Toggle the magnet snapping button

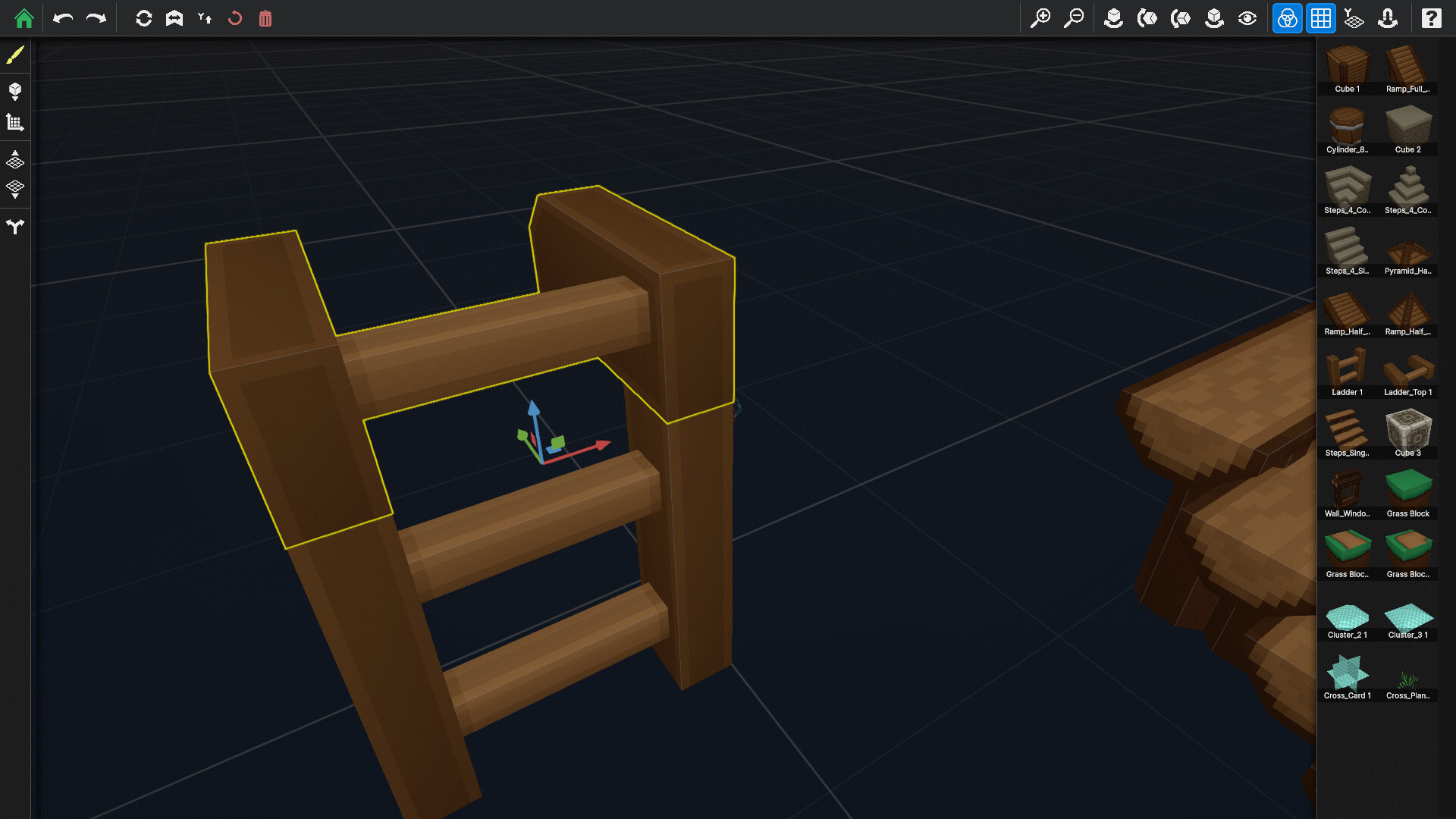tap(1388, 18)
